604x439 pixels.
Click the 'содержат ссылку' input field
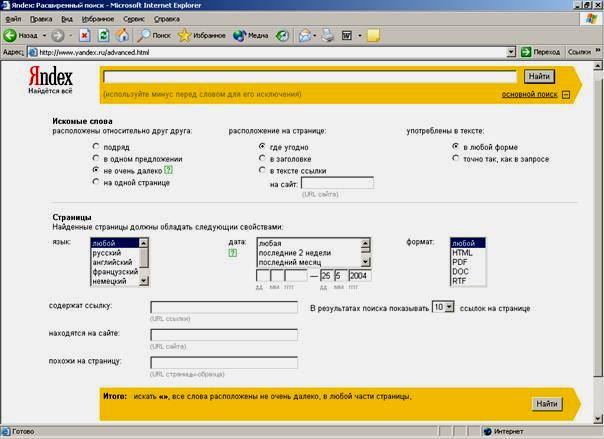click(224, 307)
